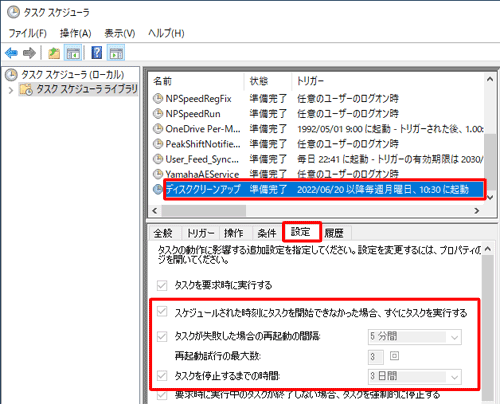500x404 pixels.
Task: Click the タスク スケジューラ (ローカル) root clock icon
Action: (11, 75)
